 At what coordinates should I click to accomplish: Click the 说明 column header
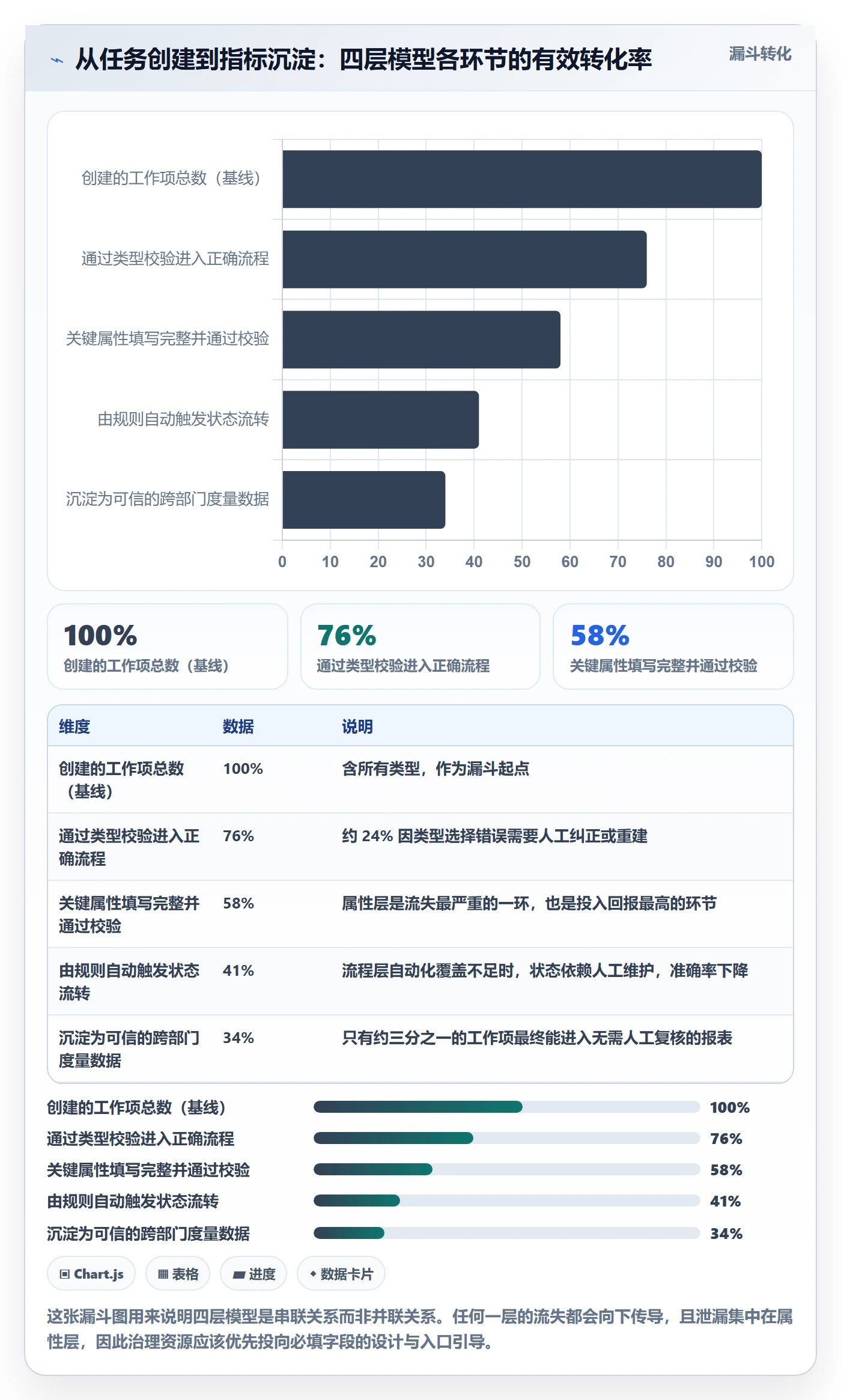click(357, 726)
